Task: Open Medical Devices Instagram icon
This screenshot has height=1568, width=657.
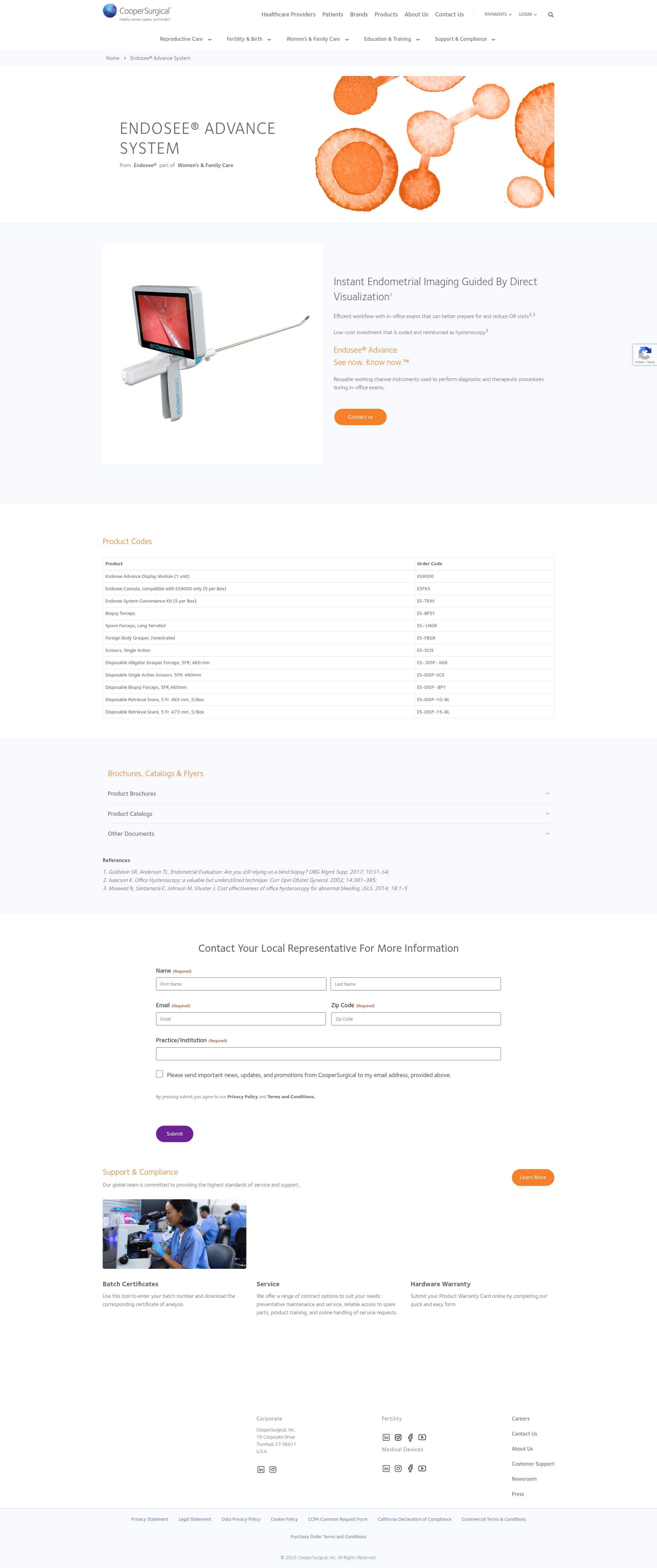Action: [398, 1468]
